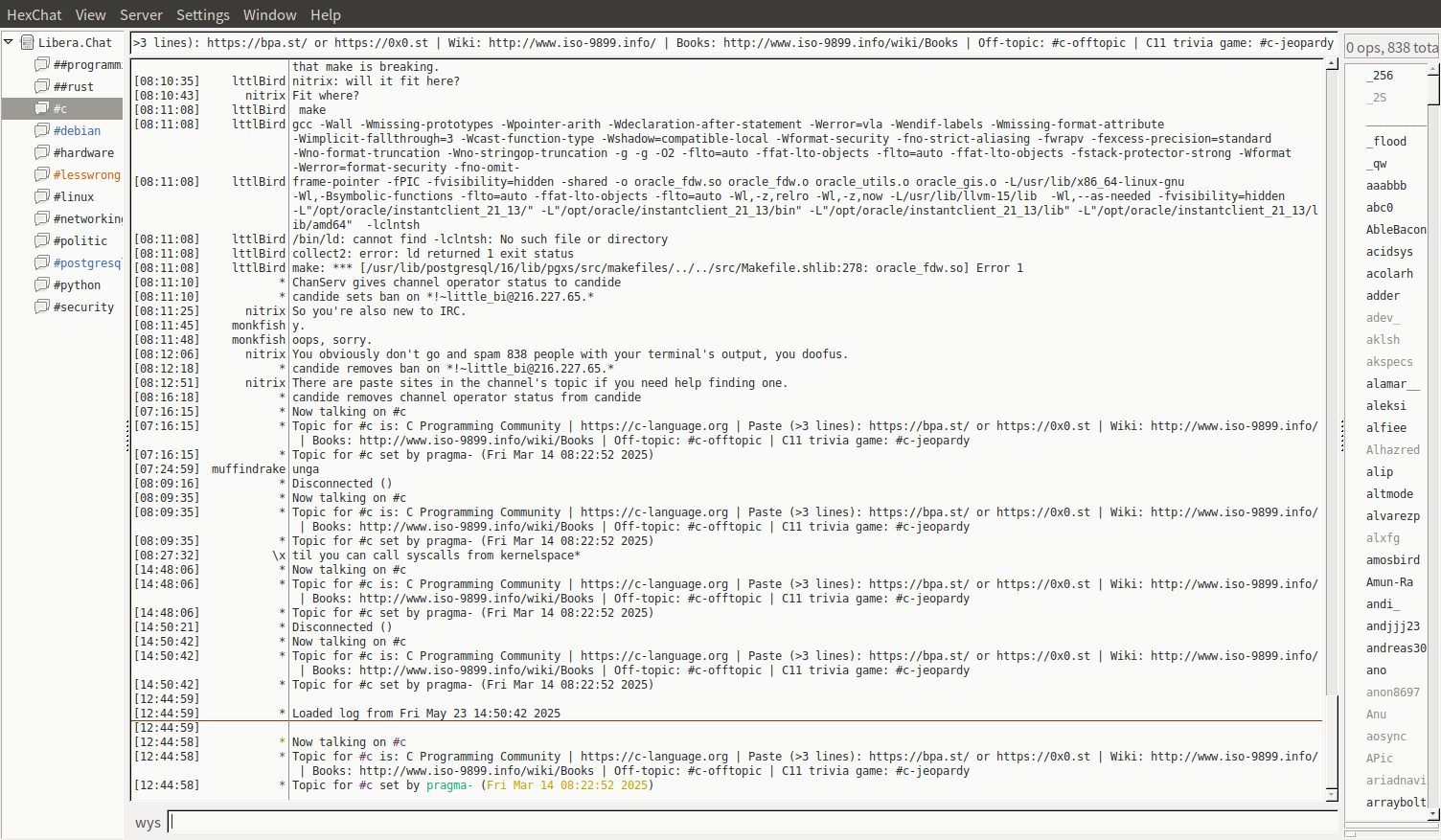Screen dimensions: 1441x840
Task: Select user abc0 in the user list
Action: (1380, 207)
